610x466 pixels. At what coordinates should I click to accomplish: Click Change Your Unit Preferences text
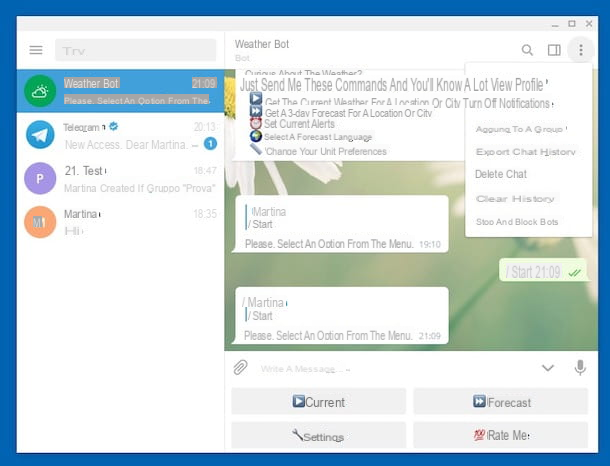pyautogui.click(x=326, y=151)
